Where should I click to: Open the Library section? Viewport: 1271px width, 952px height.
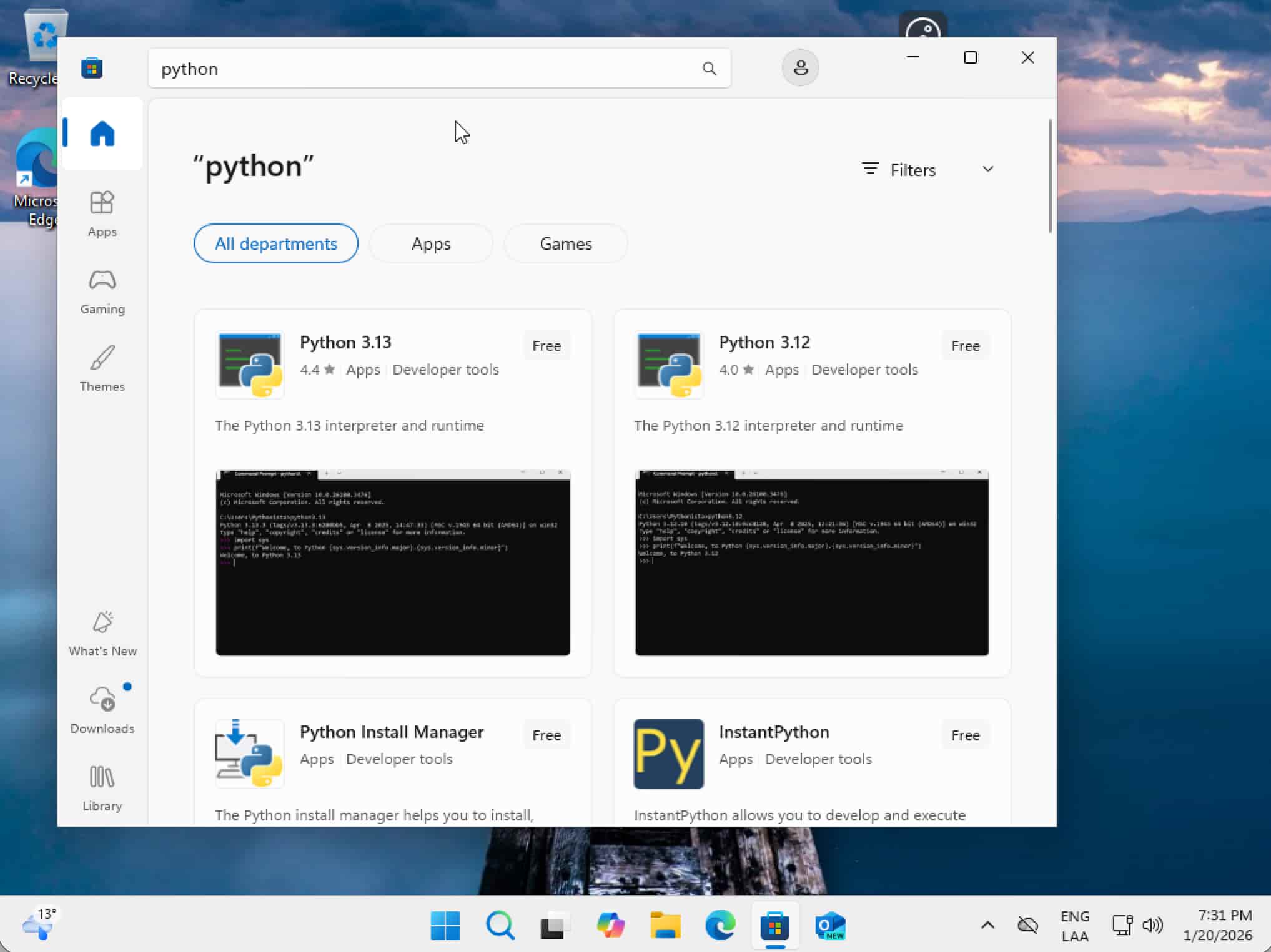(102, 788)
